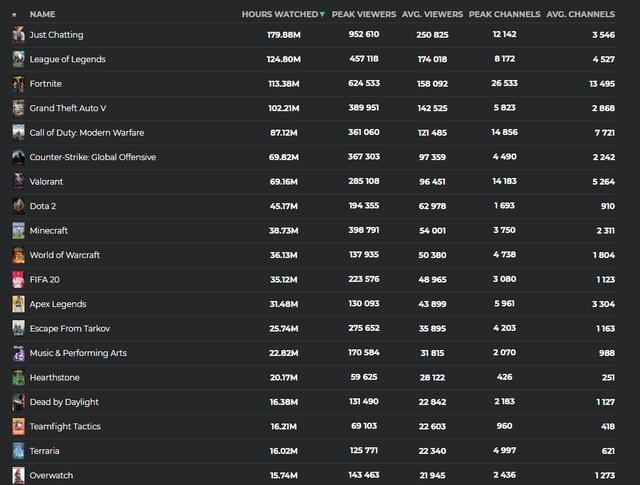Sort by the NAME column header
640x485 pixels.
[42, 14]
